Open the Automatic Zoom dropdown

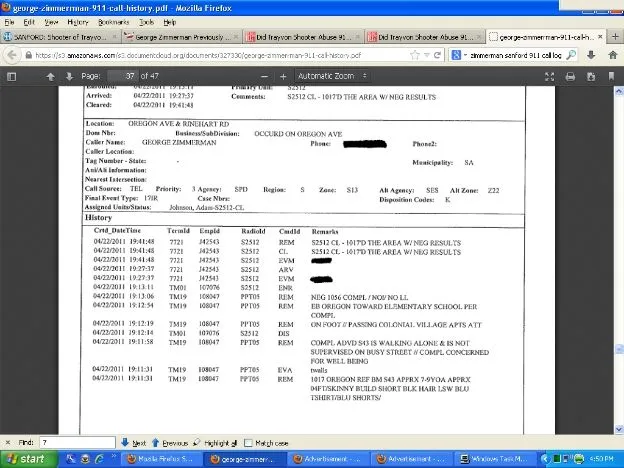[331, 76]
